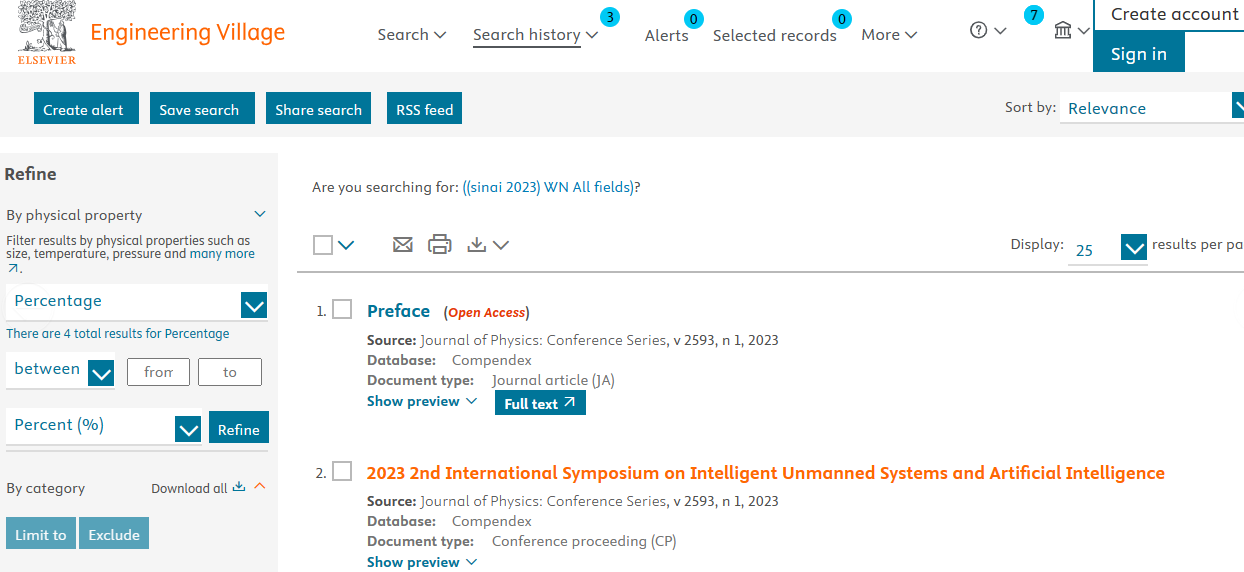This screenshot has width=1244, height=572.
Task: Open the Search history menu
Action: 535,35
